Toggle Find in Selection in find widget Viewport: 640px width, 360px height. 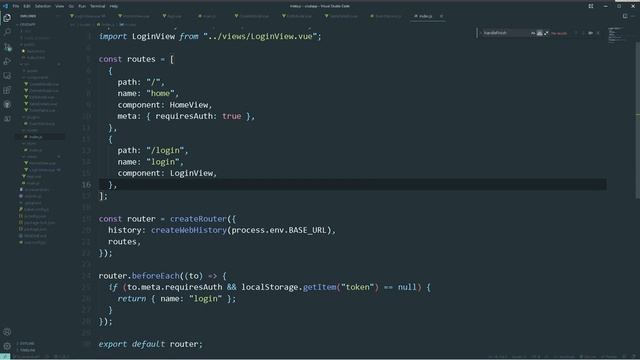point(590,33)
